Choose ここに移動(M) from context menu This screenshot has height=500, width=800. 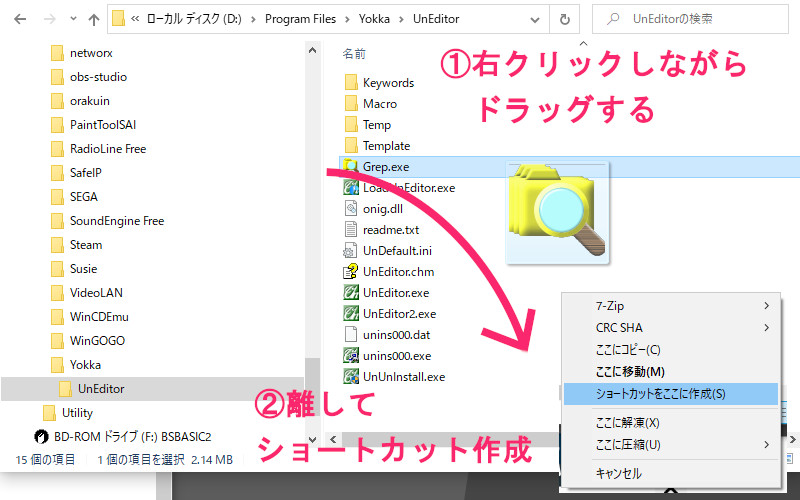[x=671, y=371]
